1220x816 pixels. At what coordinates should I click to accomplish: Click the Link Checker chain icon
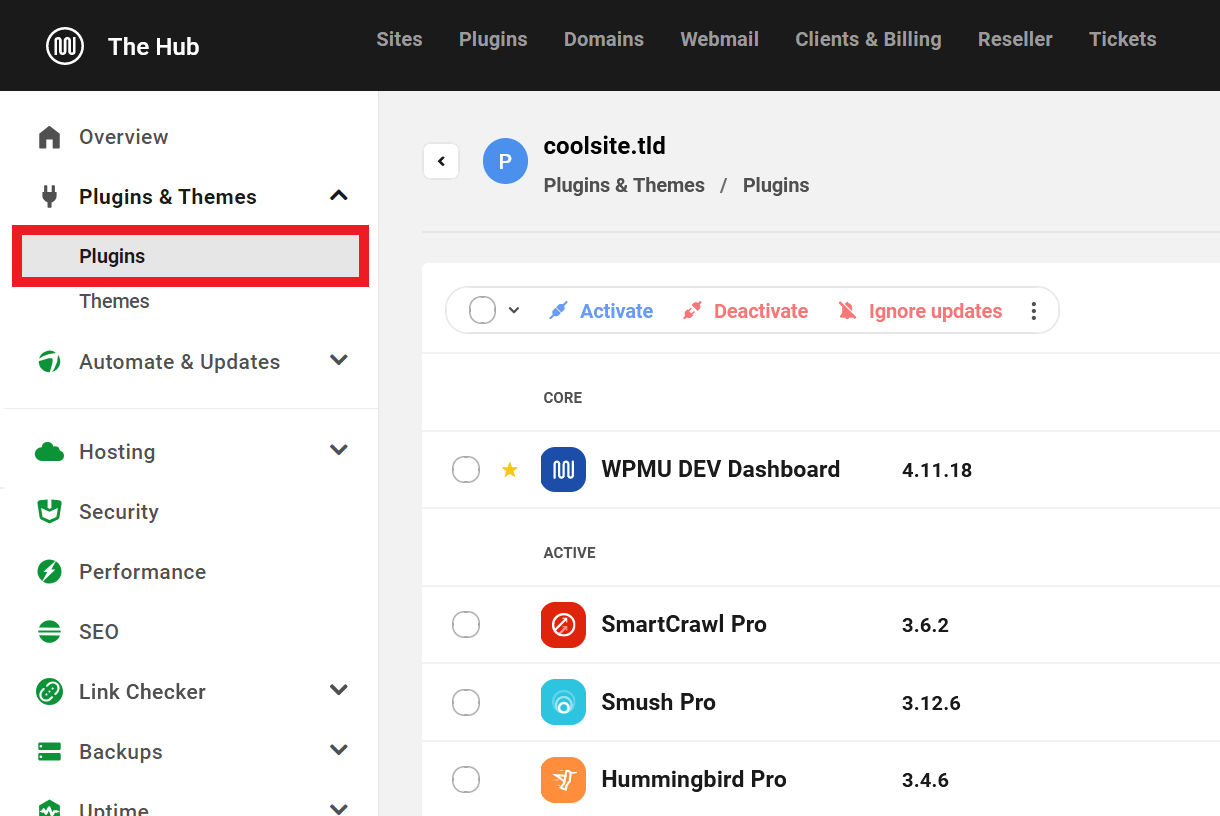click(49, 692)
